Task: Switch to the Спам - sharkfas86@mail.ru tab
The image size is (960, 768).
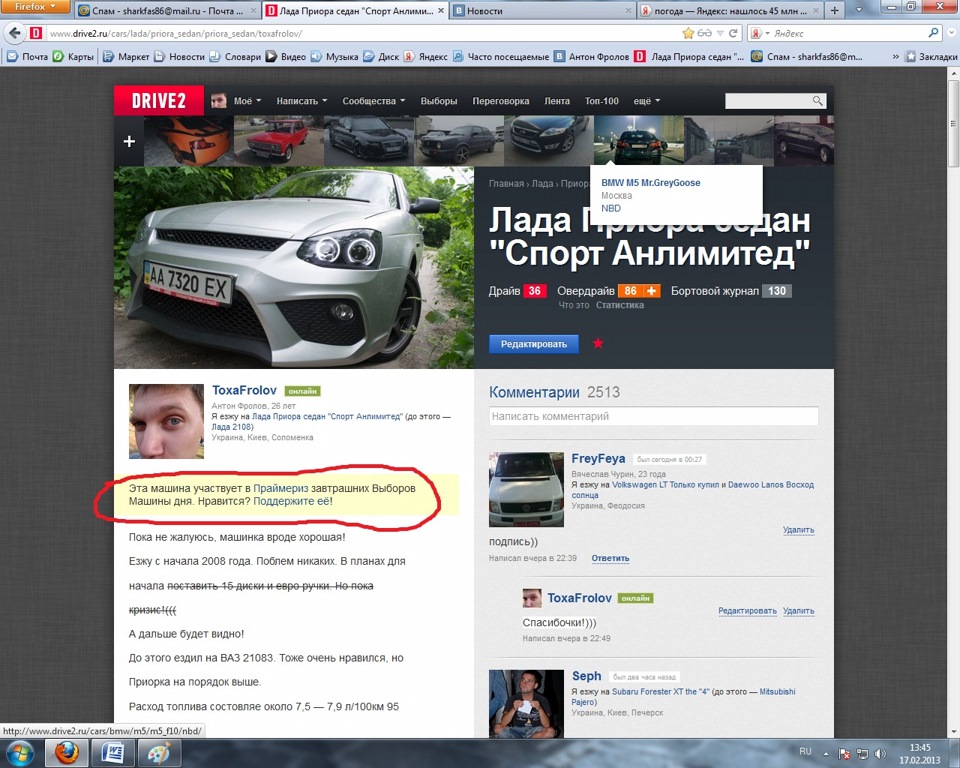Action: pyautogui.click(x=167, y=10)
